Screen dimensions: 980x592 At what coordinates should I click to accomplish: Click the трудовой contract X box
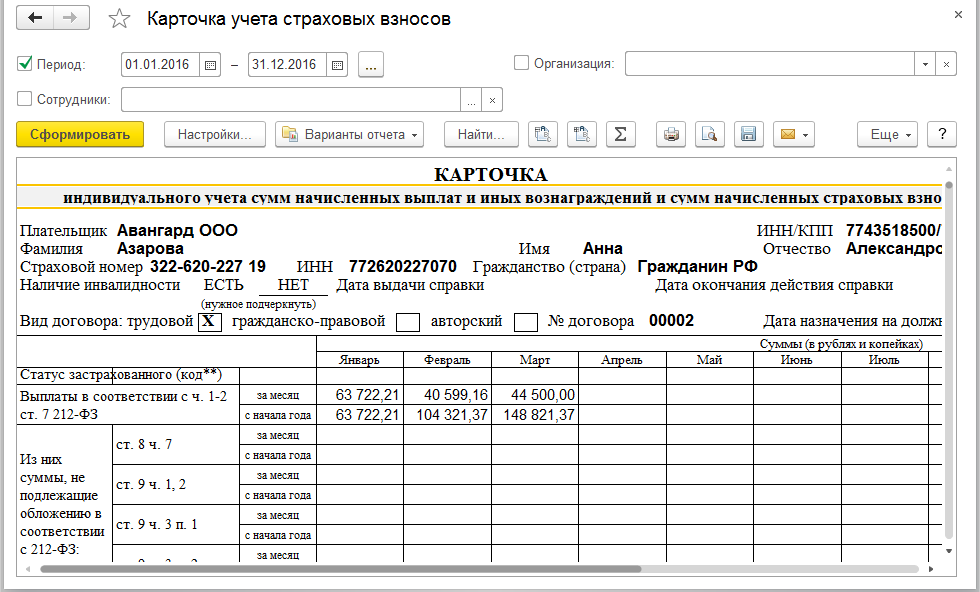click(210, 322)
